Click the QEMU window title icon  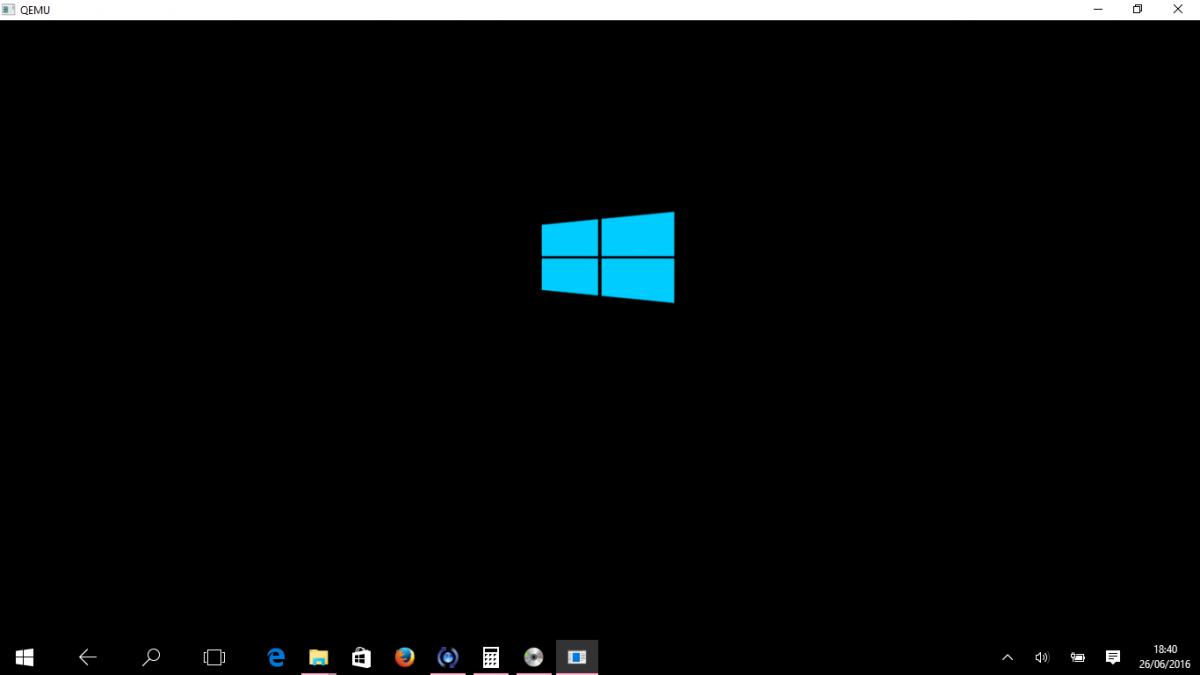(x=9, y=10)
